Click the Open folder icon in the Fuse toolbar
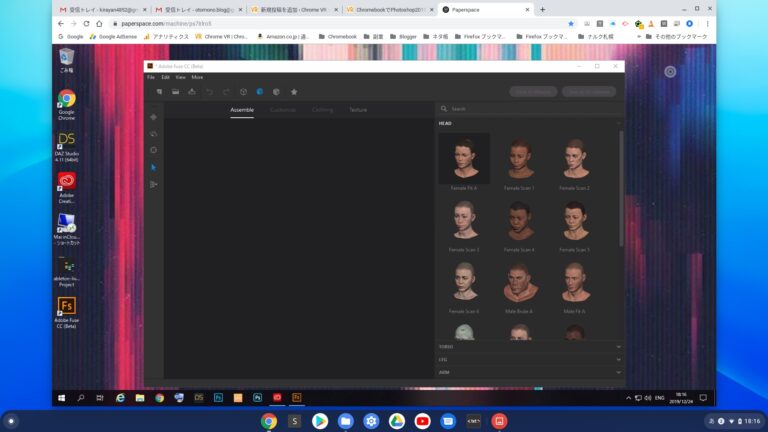Screen dimensions: 768x432 [x=175, y=92]
